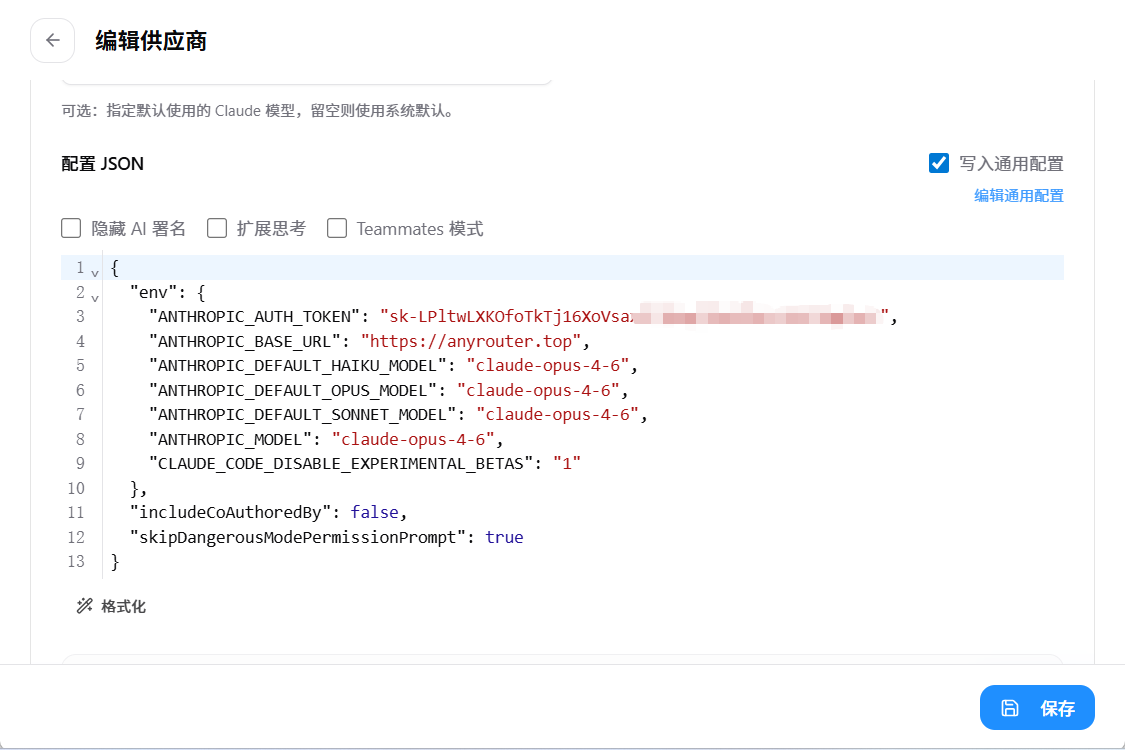Viewport: 1125px width, 750px height.
Task: Click the 保存 button
Action: tap(1037, 708)
